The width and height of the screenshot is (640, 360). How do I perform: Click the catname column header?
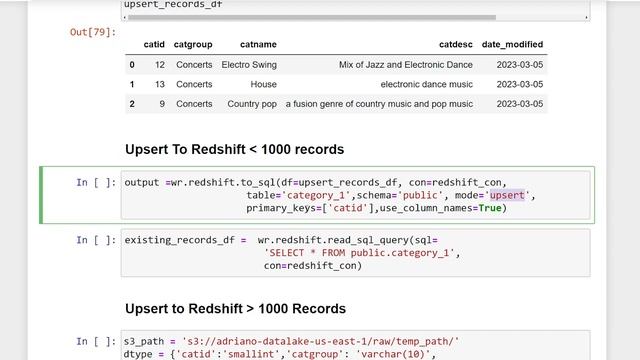tap(258, 44)
